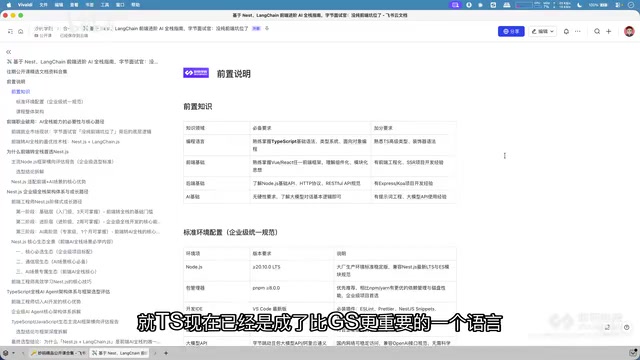640x360 pixels.
Task: Open the 工具 menu in menu bar
Action: [105, 5]
